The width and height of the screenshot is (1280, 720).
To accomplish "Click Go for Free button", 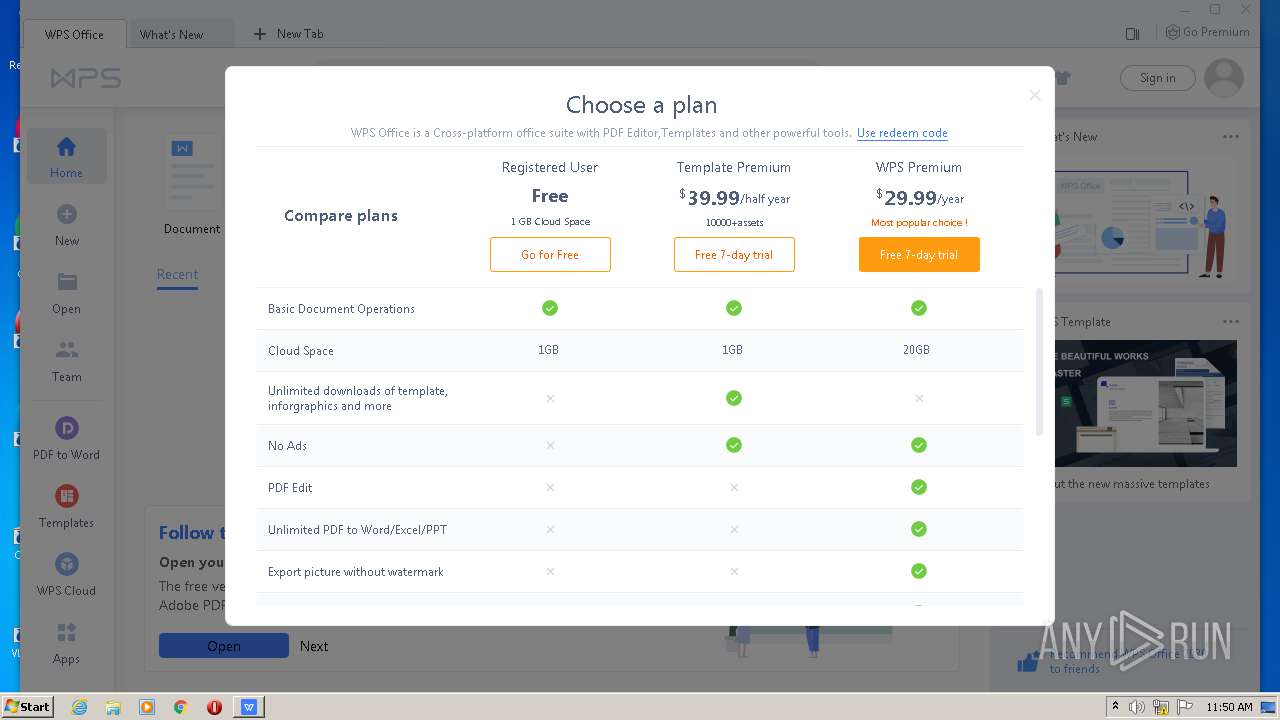I will (550, 255).
